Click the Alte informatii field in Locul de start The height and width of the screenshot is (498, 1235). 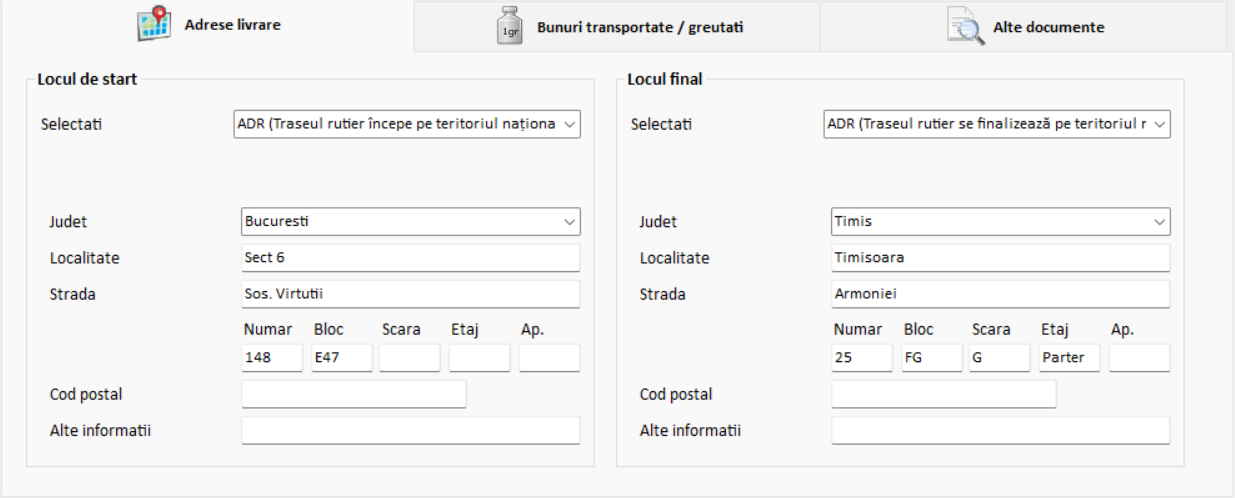pos(411,430)
